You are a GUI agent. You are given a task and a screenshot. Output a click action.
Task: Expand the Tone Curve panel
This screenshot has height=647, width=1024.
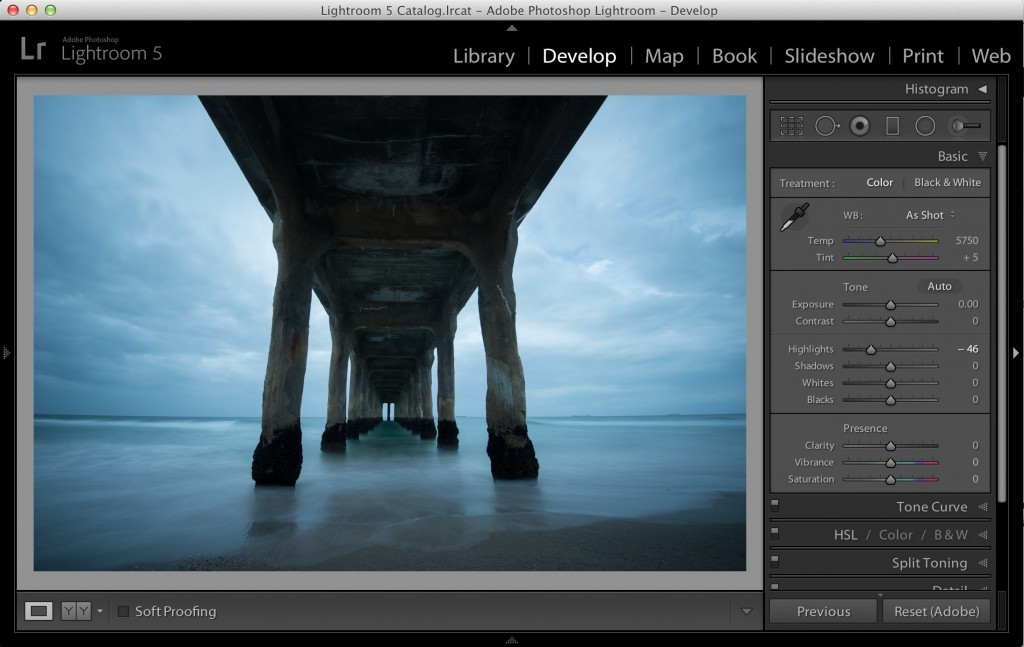coord(982,507)
